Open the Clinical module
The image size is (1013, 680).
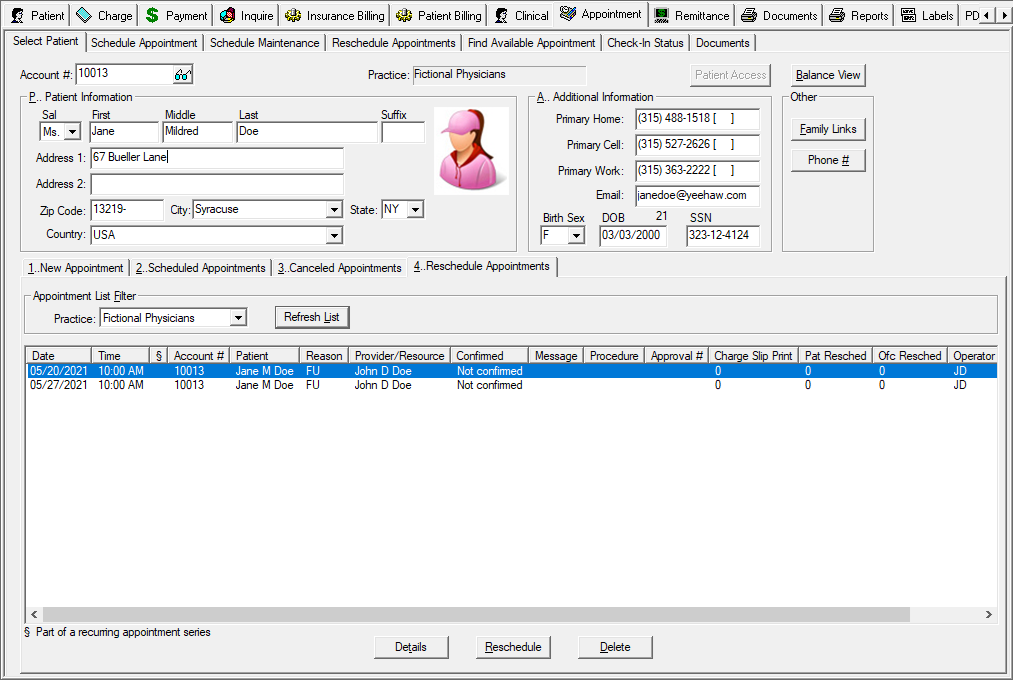point(521,15)
